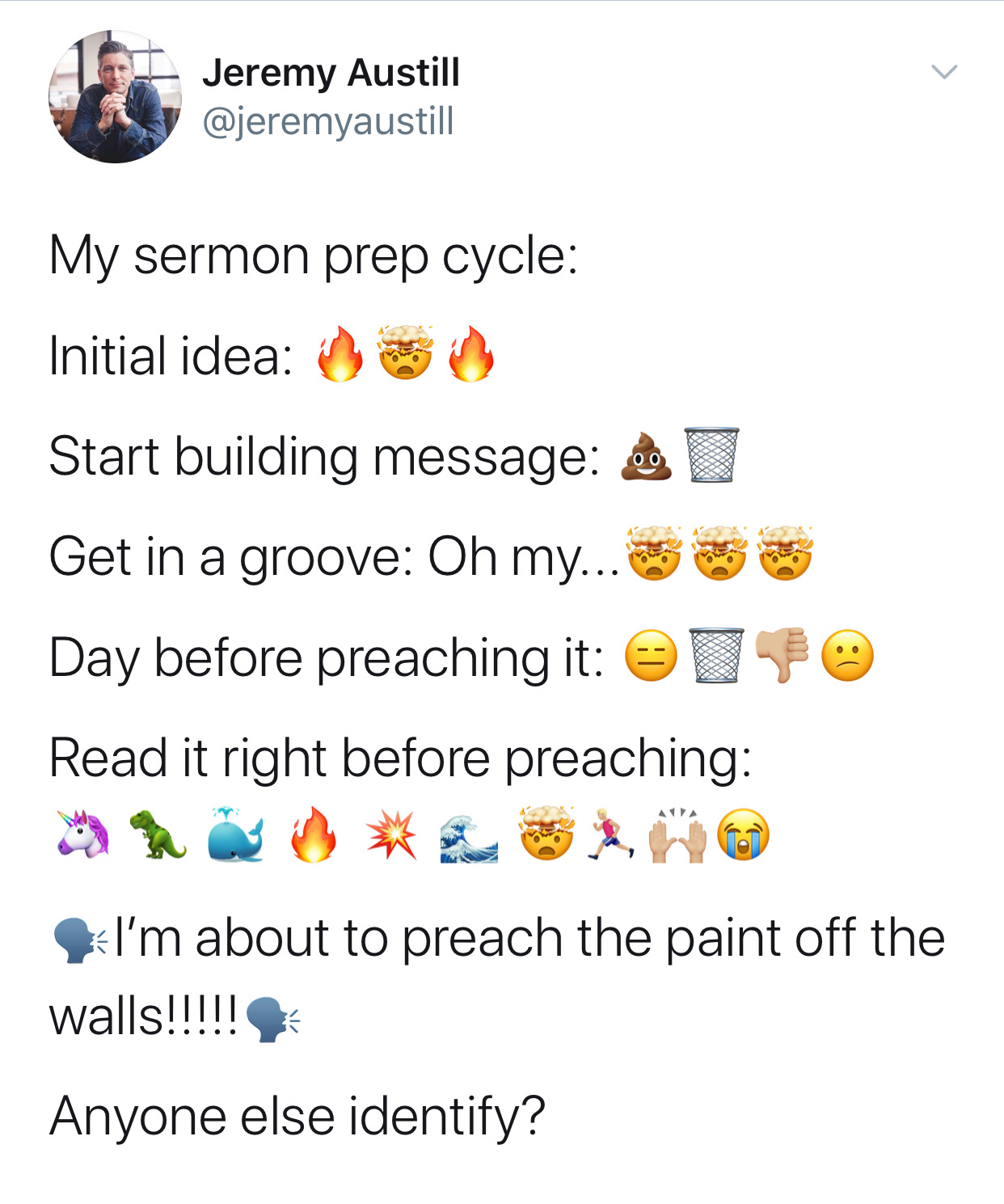The width and height of the screenshot is (1004, 1204).
Task: Click the thumbs down emoji
Action: (782, 654)
